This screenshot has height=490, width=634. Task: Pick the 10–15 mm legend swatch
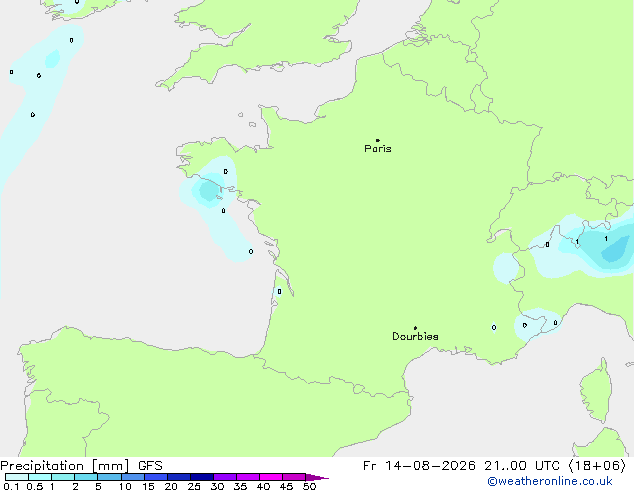point(133,477)
